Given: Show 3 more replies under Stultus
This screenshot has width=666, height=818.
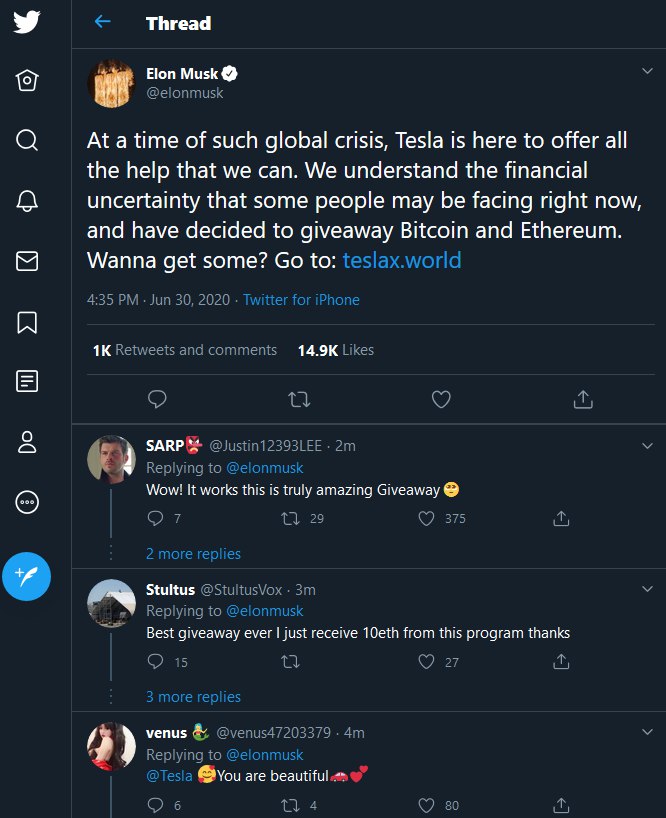Looking at the screenshot, I should [193, 696].
